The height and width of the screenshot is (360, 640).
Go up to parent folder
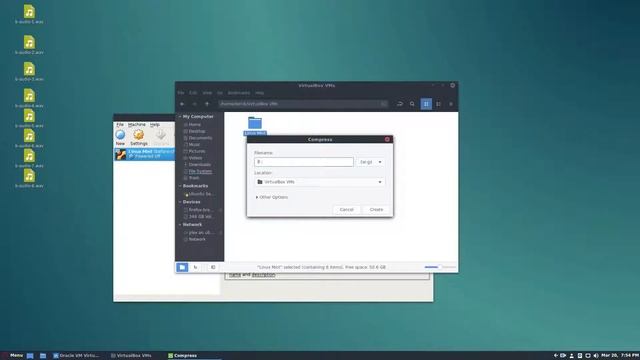click(207, 104)
